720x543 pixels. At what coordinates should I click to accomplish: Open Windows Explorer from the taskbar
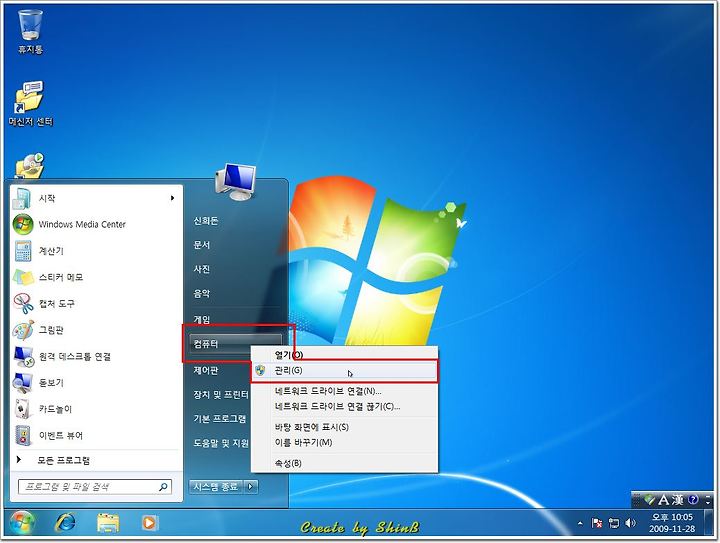108,522
